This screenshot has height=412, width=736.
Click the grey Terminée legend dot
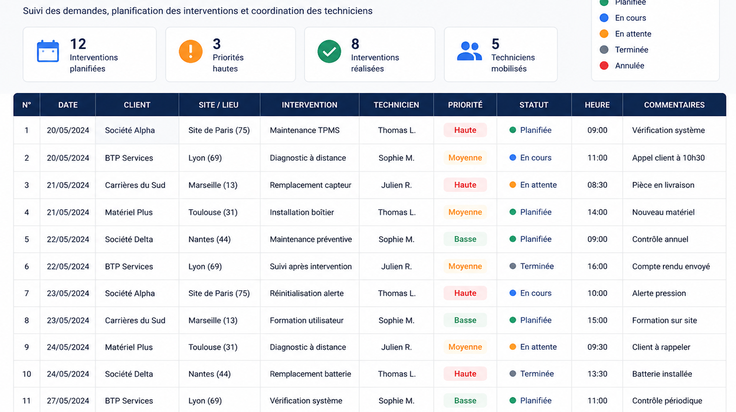[604, 50]
